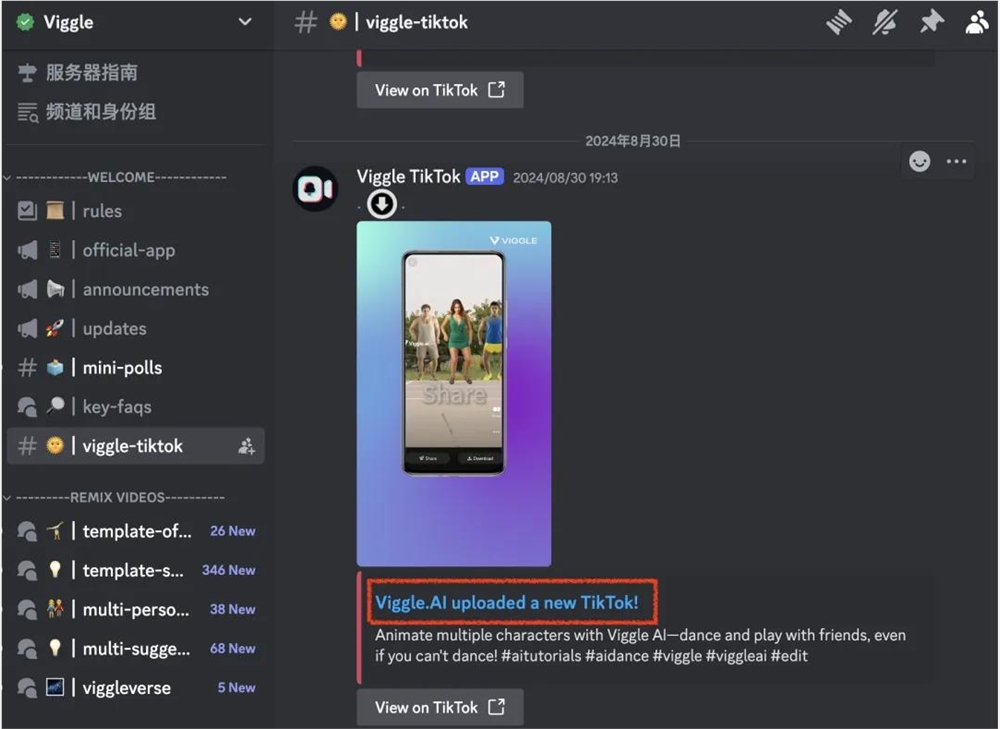Image resolution: width=1000 pixels, height=729 pixels.
Task: Click the 2024/08/30 19:13 message timestamp
Action: tap(565, 178)
